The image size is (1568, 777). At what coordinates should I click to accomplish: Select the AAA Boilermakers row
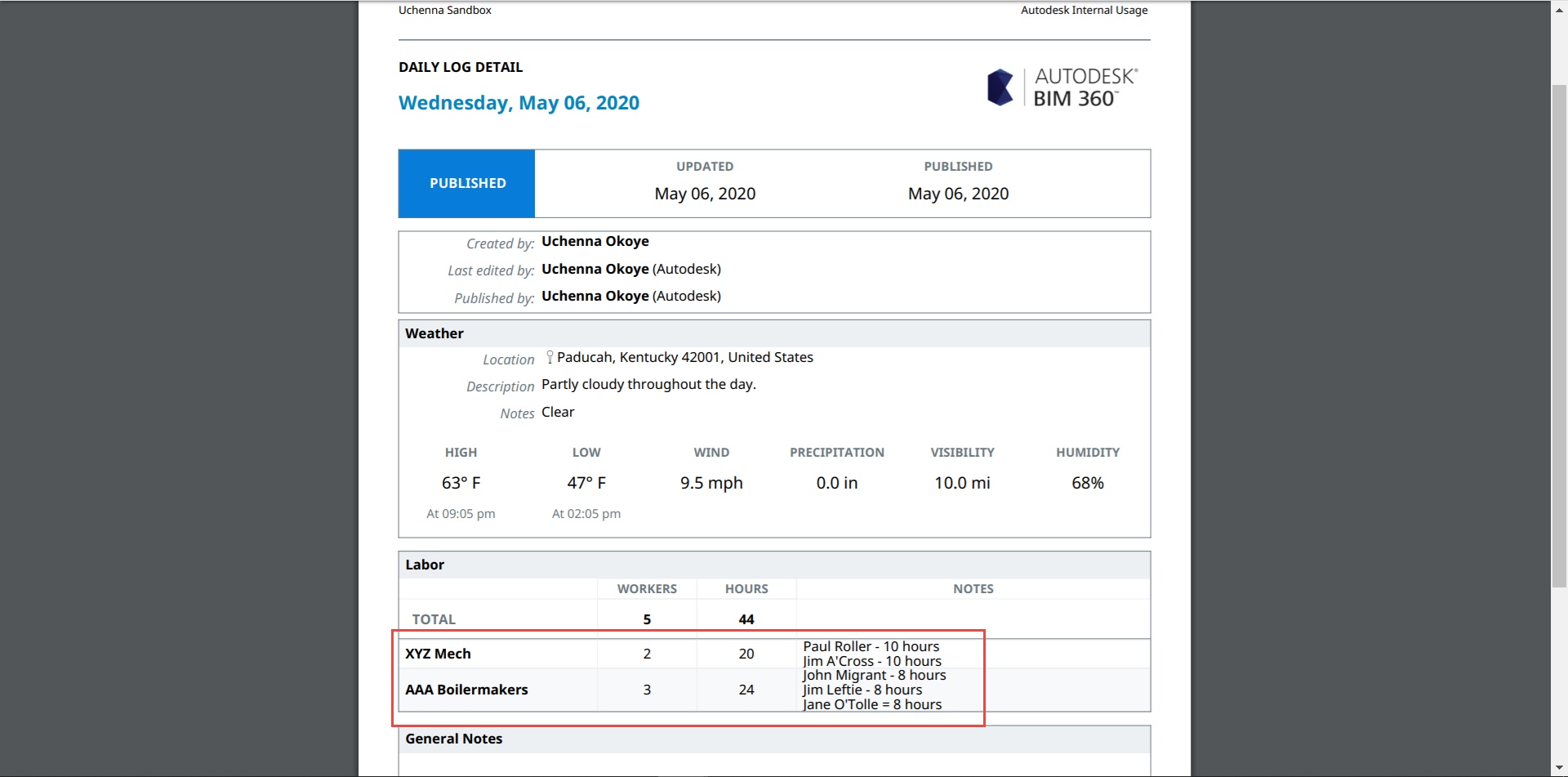(466, 689)
